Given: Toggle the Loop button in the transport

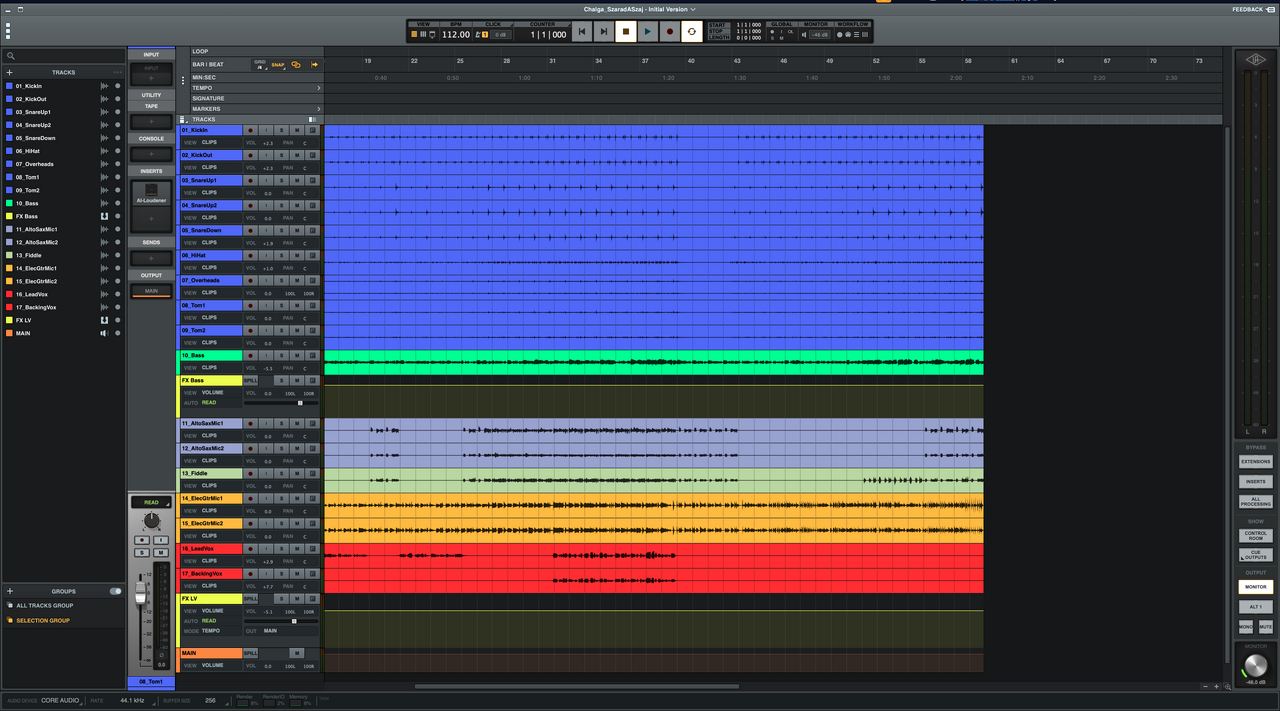Looking at the screenshot, I should 692,32.
